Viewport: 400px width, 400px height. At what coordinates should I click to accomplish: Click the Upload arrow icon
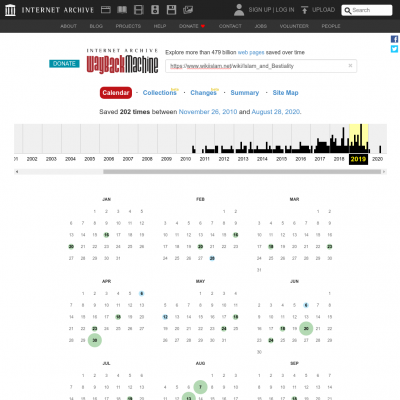click(x=304, y=10)
